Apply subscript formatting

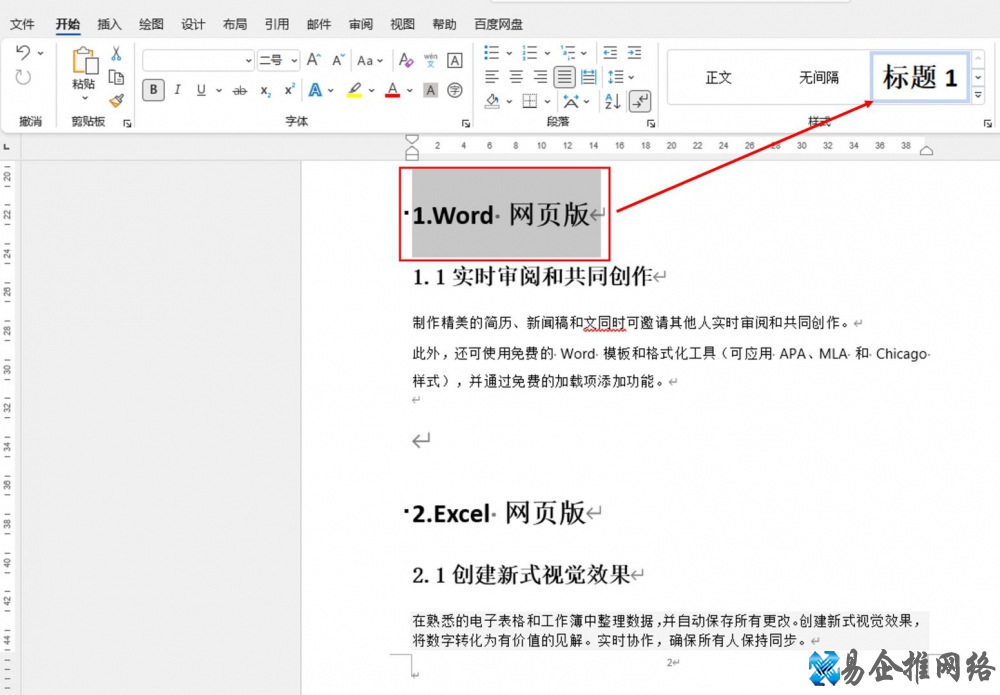click(x=265, y=91)
